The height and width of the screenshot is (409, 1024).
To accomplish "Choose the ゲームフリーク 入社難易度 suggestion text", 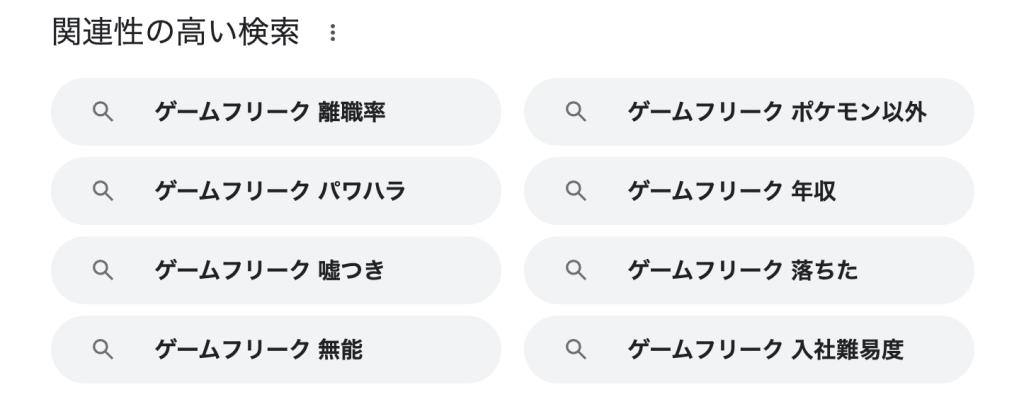I will (765, 349).
